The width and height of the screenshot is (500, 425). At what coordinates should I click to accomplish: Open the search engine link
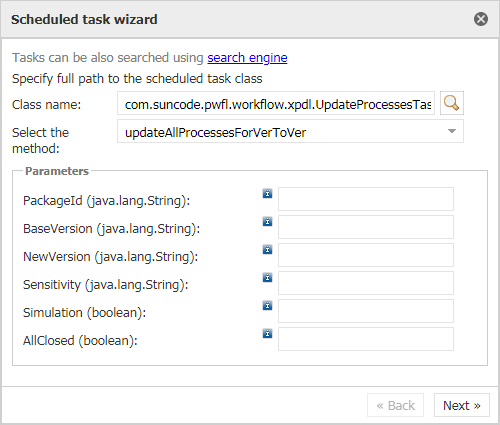pos(247,58)
